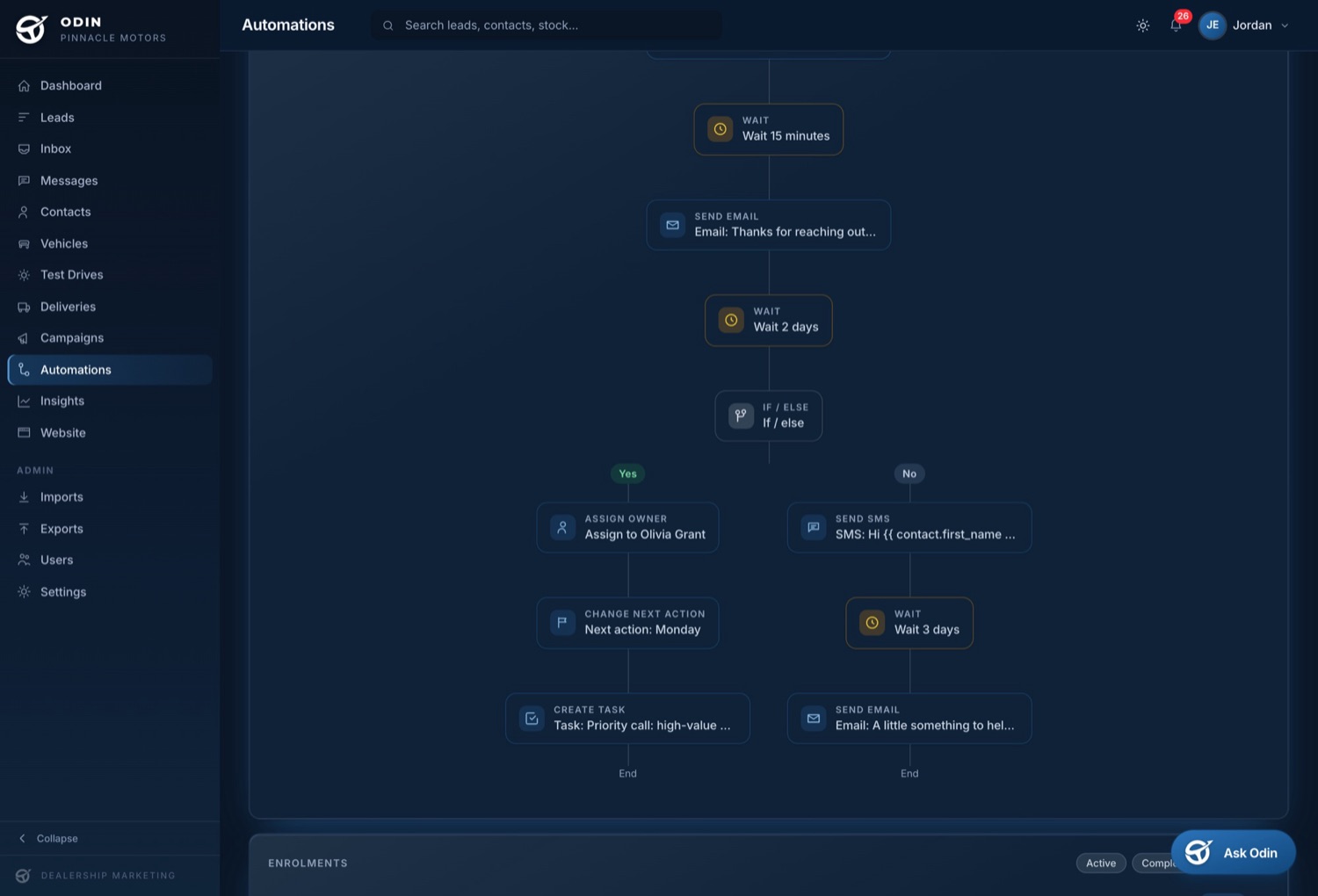The width and height of the screenshot is (1318, 896).
Task: Select the Wait 15 minutes node
Action: (x=769, y=129)
